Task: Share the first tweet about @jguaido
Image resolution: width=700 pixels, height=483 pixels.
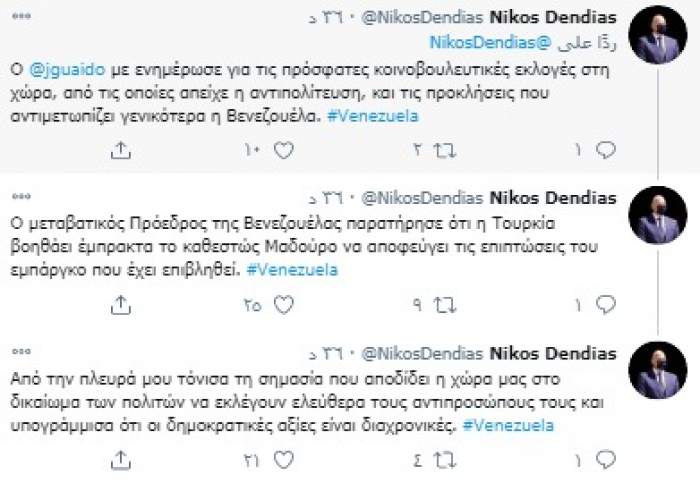Action: pos(119,151)
